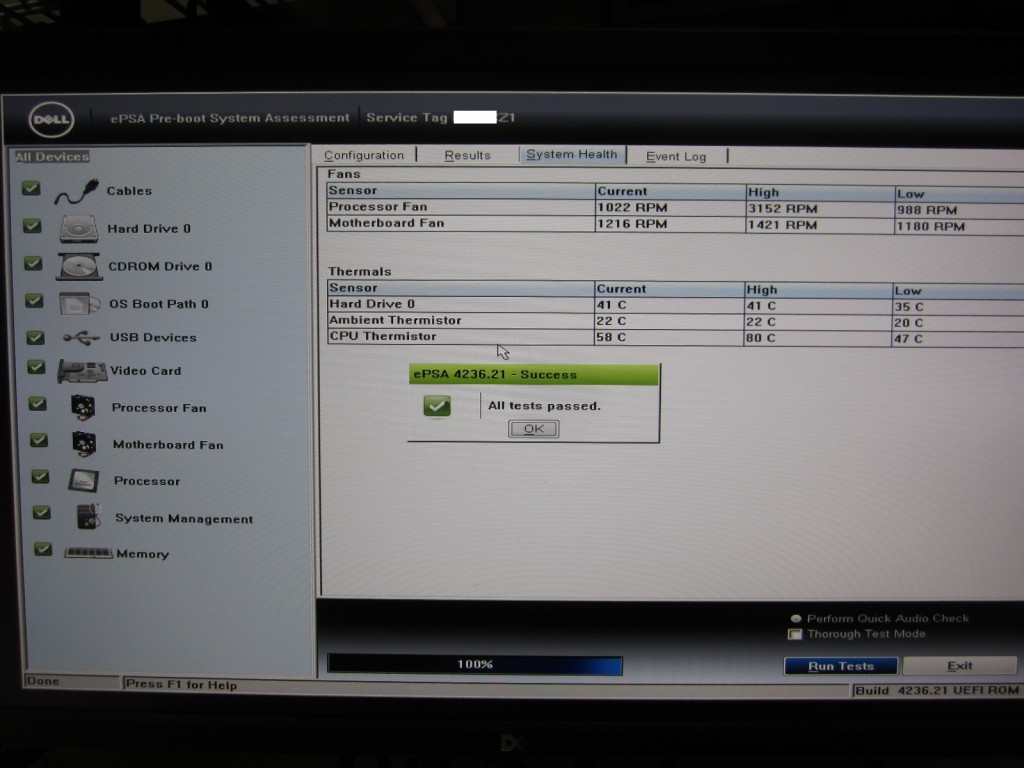Click the USB Devices icon
The height and width of the screenshot is (768, 1024).
[x=81, y=338]
